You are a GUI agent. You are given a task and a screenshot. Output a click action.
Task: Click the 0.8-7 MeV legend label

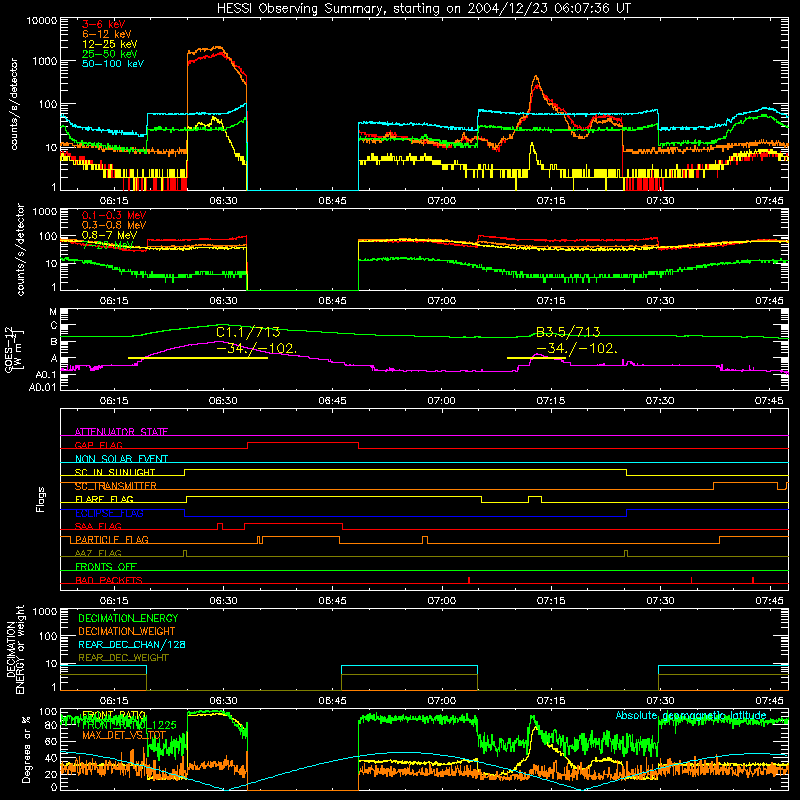click(109, 235)
